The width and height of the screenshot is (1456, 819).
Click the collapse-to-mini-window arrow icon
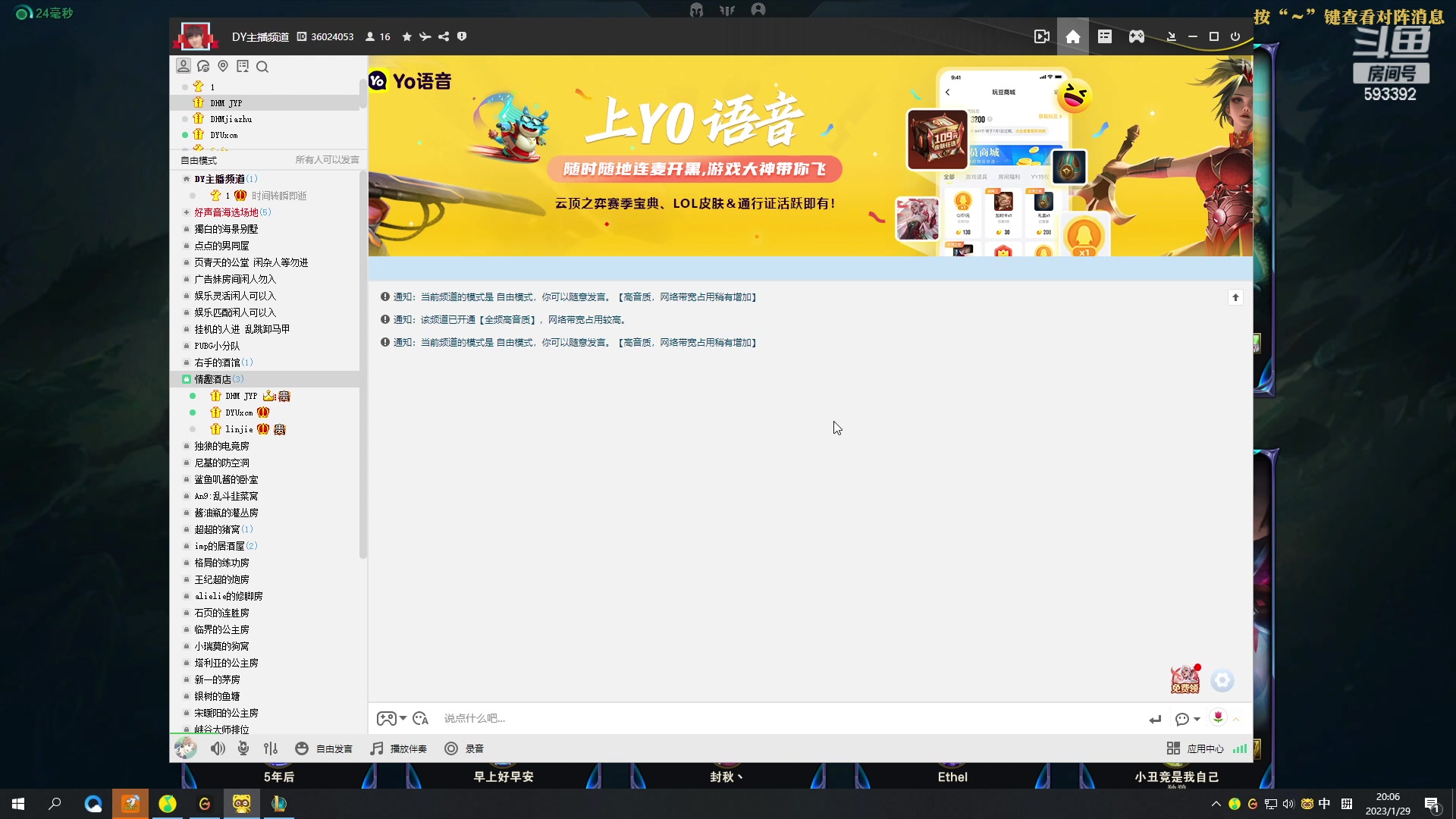[x=1172, y=36]
